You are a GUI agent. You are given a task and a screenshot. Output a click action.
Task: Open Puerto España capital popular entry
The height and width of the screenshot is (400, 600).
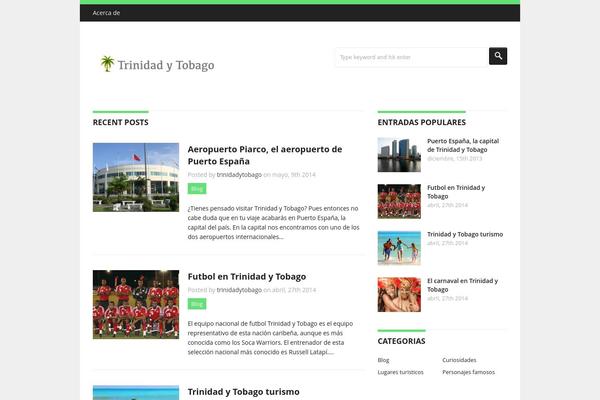pos(463,145)
